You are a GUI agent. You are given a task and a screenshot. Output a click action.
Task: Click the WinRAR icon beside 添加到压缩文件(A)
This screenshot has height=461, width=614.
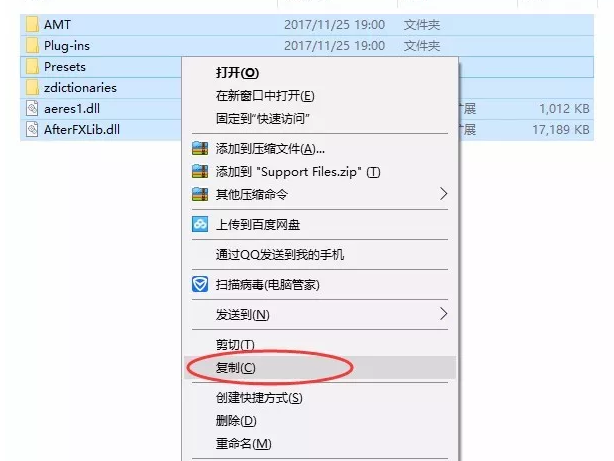200,148
